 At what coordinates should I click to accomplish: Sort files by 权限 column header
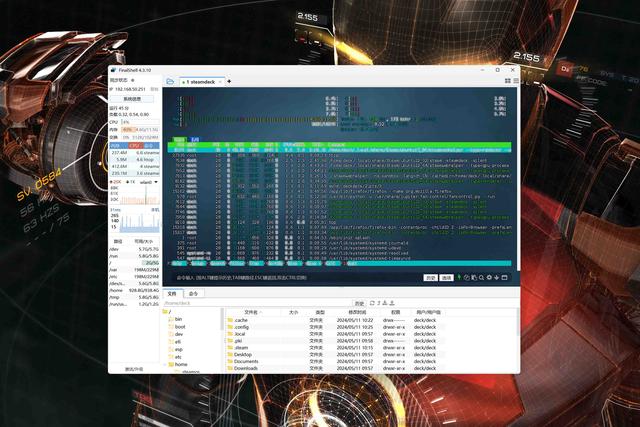point(395,312)
